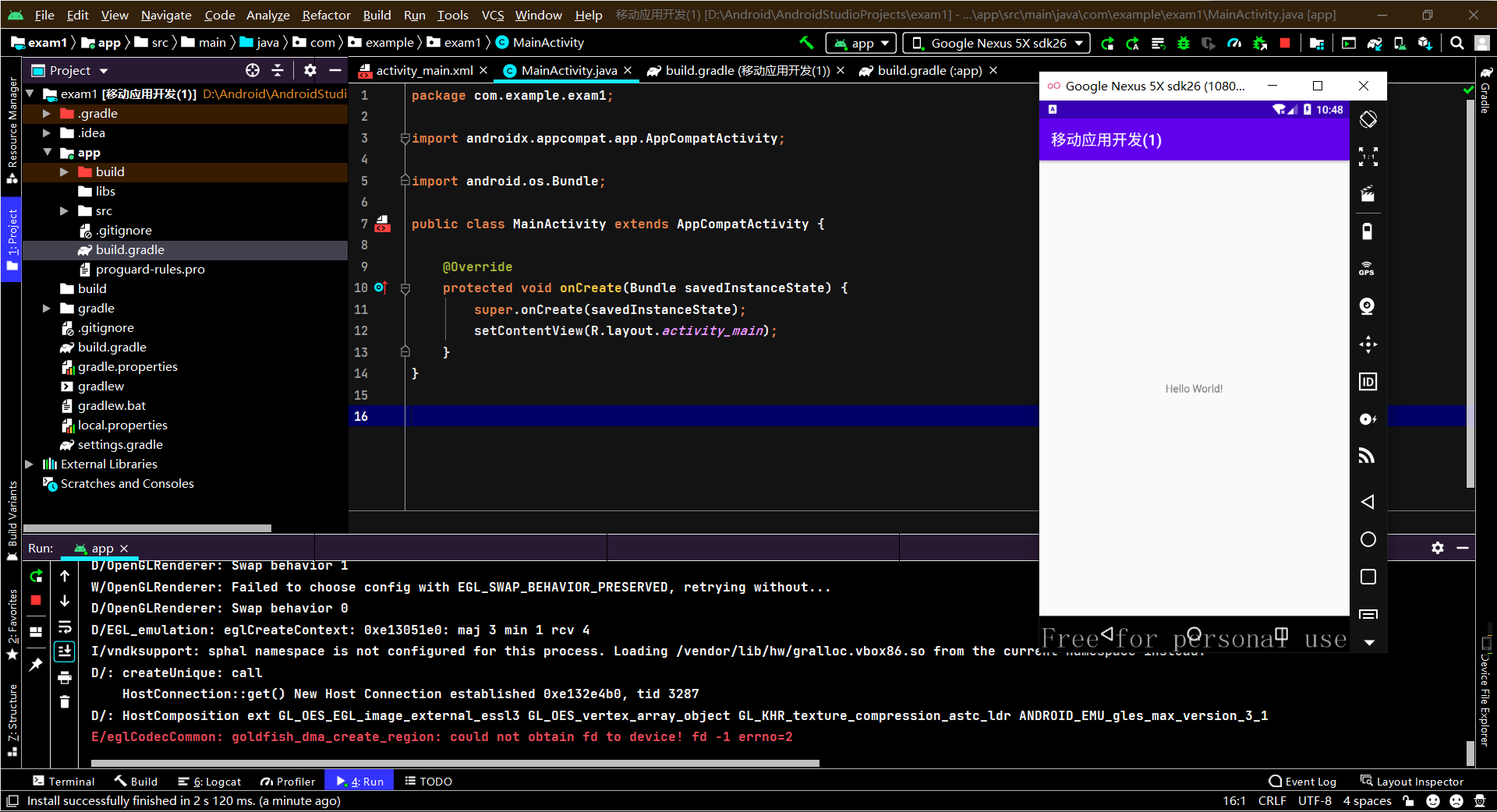Open the Google Nexus 5X sdk26 device dropdown
This screenshot has width=1497, height=812.
(x=998, y=44)
